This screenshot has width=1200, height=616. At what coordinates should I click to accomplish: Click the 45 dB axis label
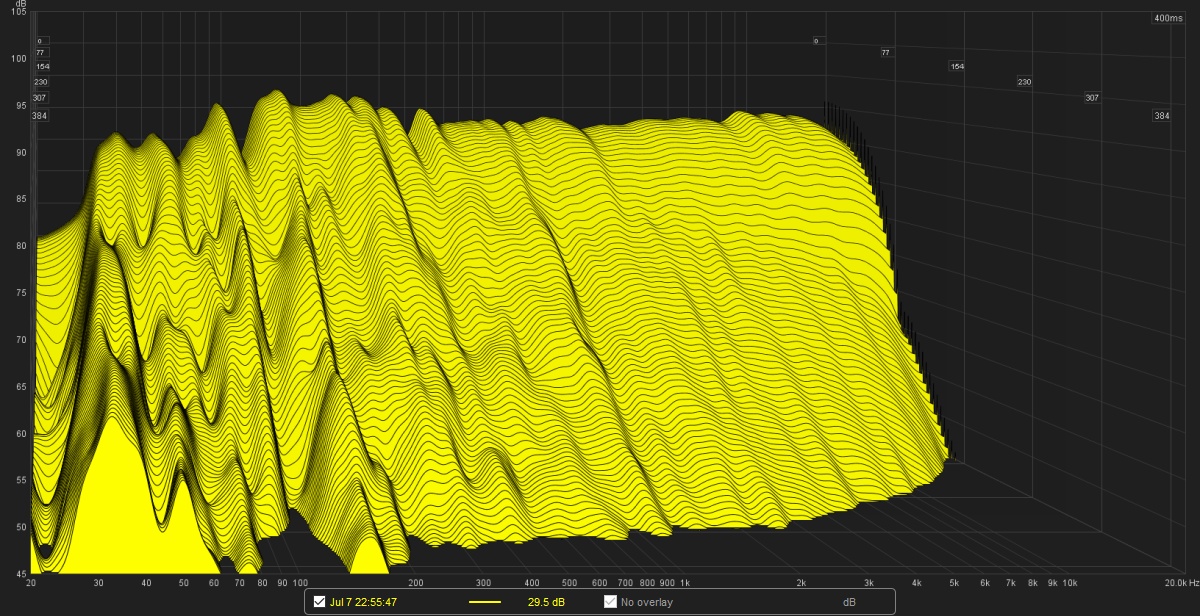click(21, 574)
